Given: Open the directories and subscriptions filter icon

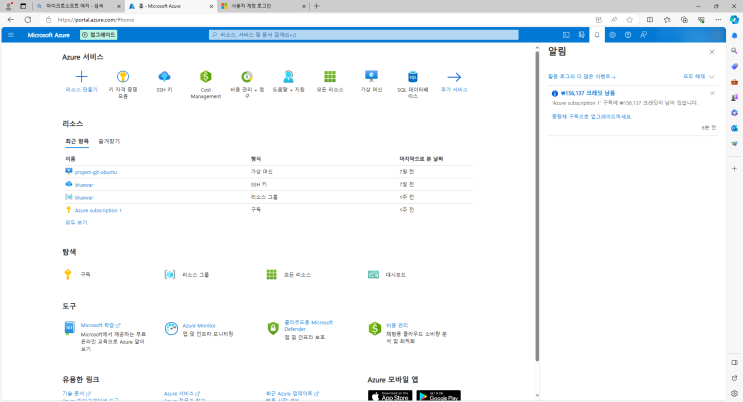Looking at the screenshot, I should click(x=581, y=35).
